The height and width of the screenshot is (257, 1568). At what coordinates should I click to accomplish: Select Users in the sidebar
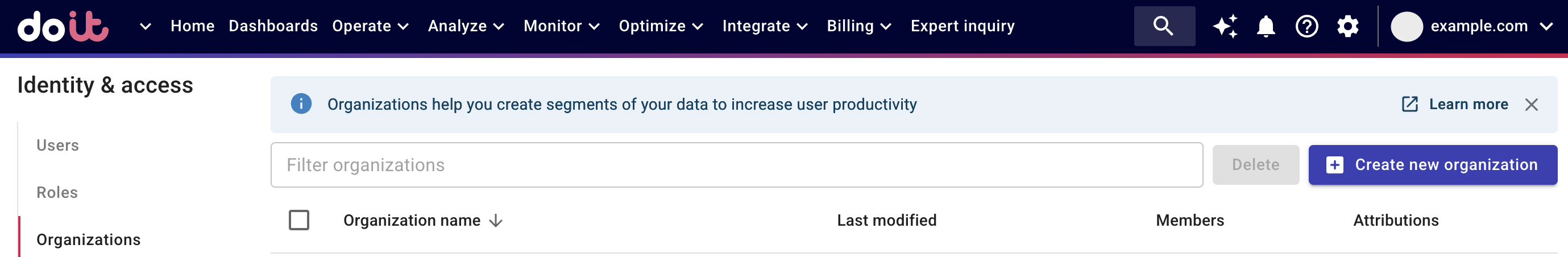click(58, 146)
